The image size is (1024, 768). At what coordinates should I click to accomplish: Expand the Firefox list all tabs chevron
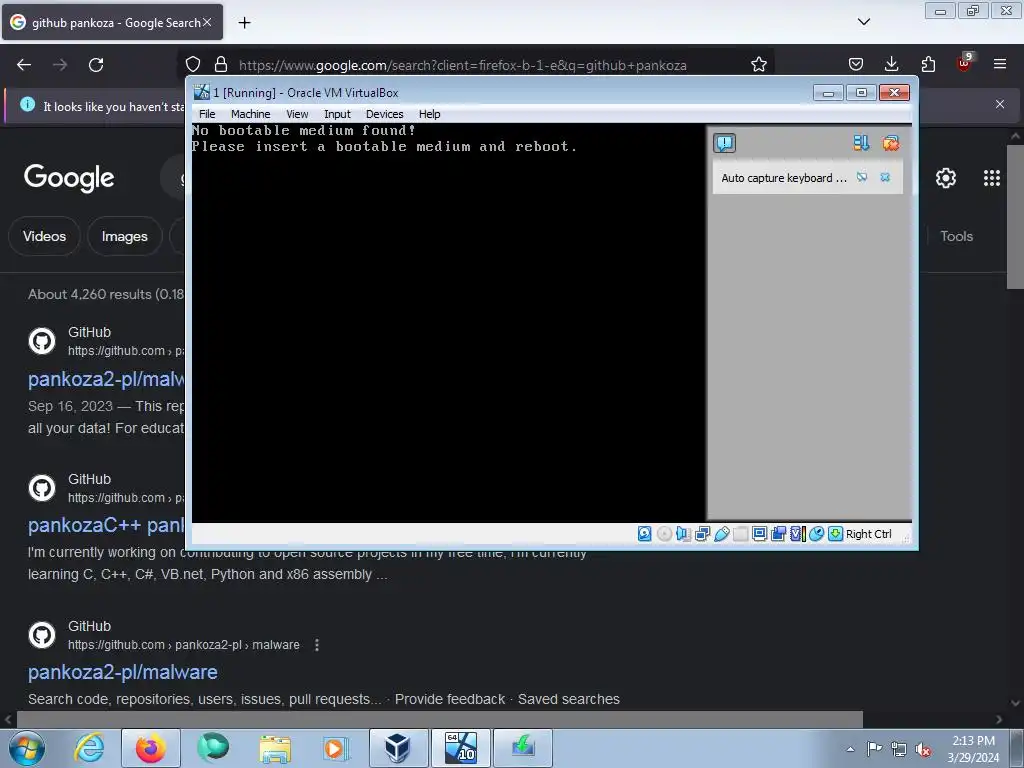[x=863, y=22]
